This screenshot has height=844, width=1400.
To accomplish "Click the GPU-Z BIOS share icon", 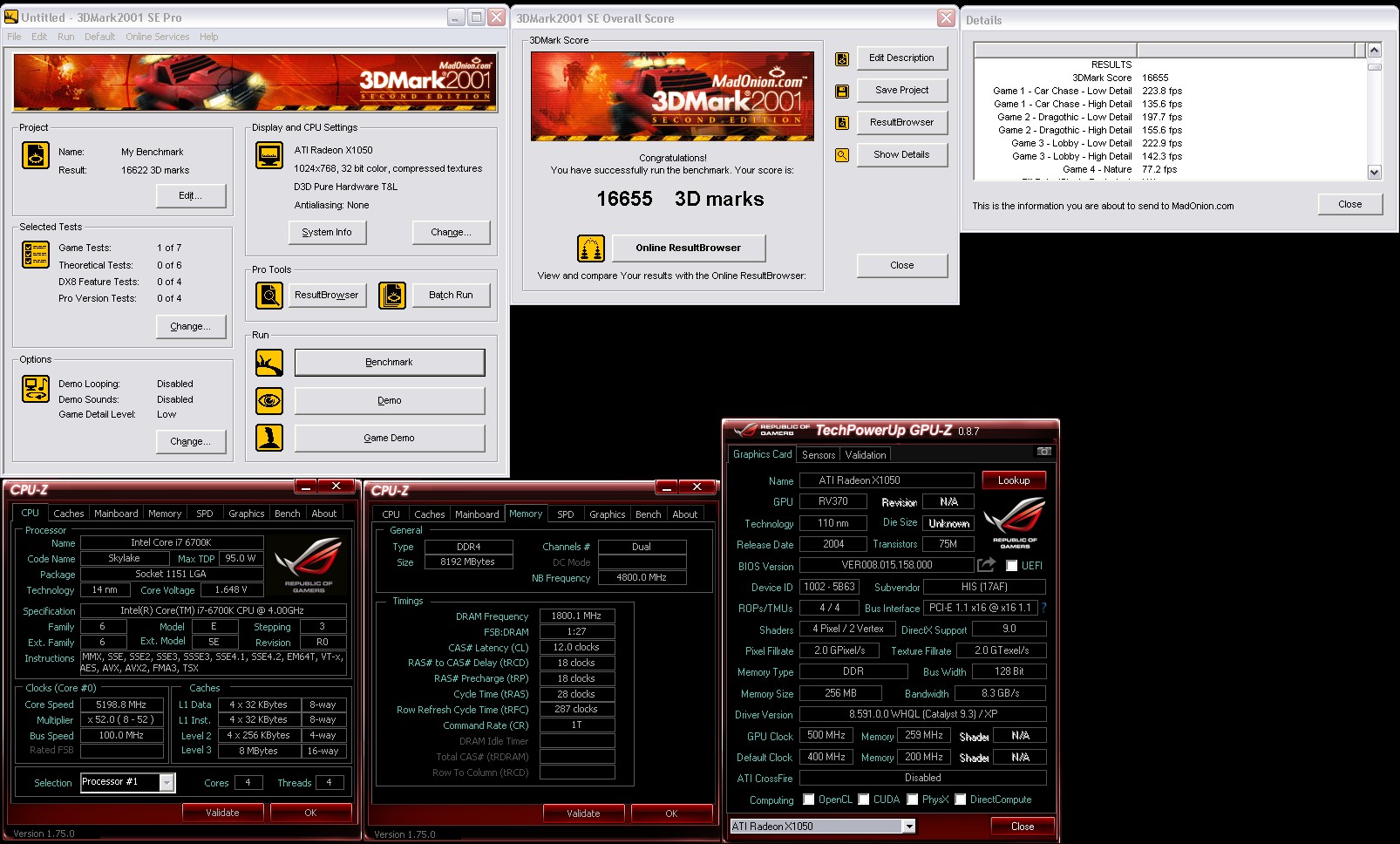I will click(x=986, y=565).
